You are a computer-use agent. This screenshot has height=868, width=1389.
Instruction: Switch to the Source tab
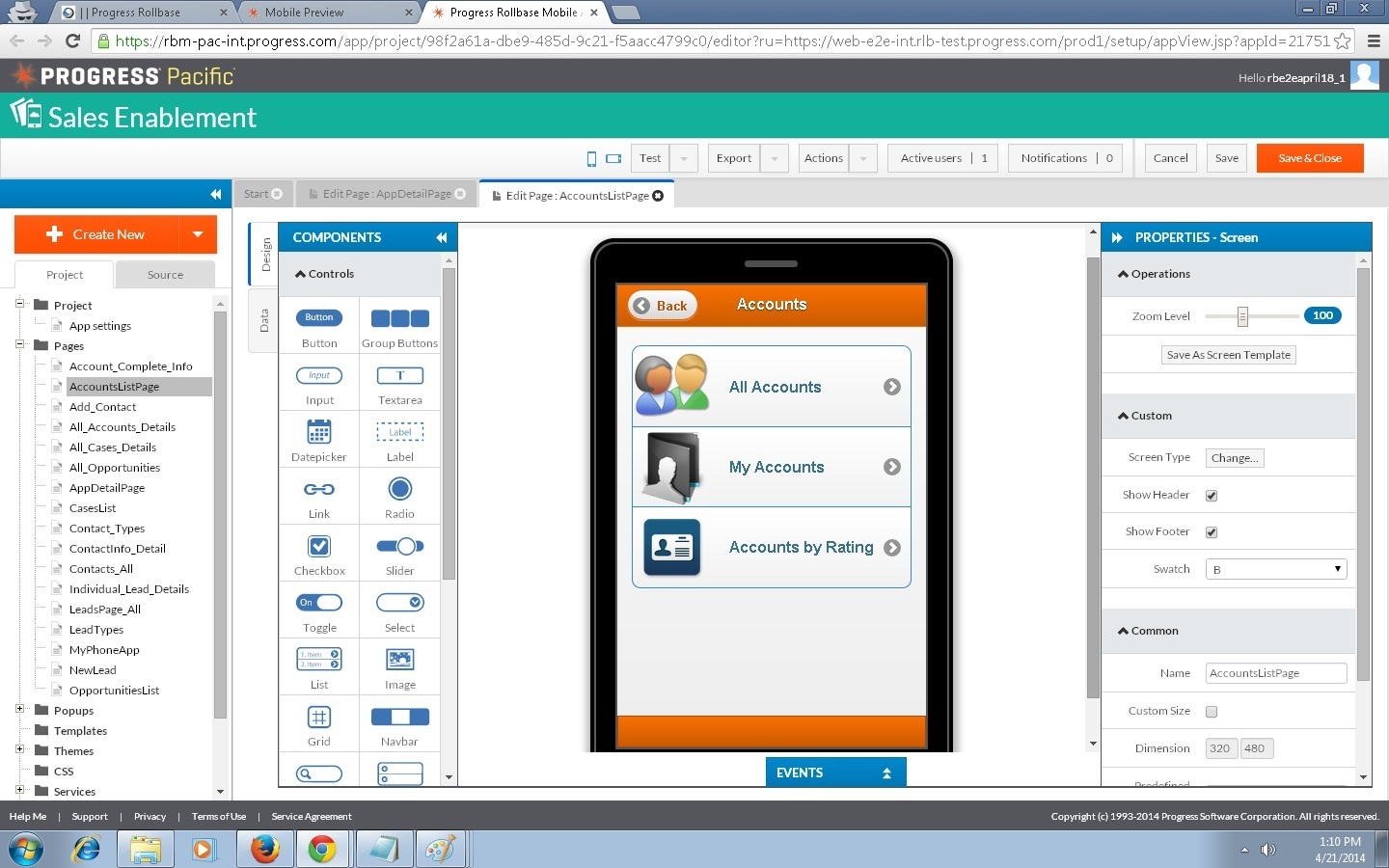click(x=165, y=275)
